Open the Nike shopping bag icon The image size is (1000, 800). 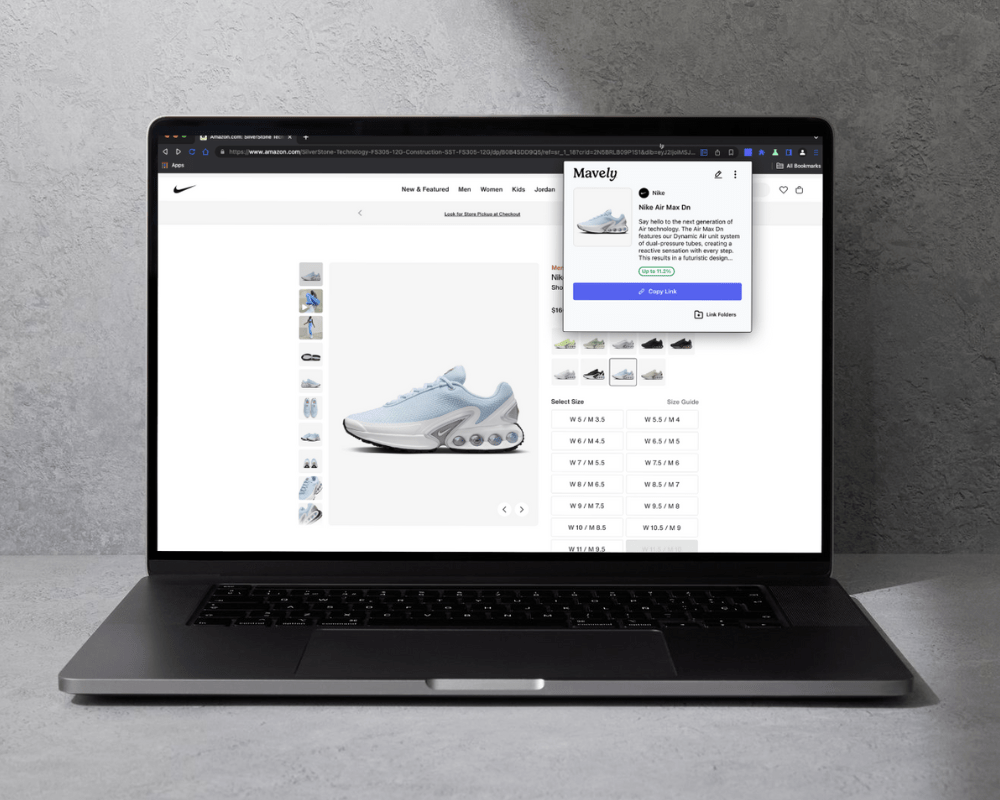point(799,189)
